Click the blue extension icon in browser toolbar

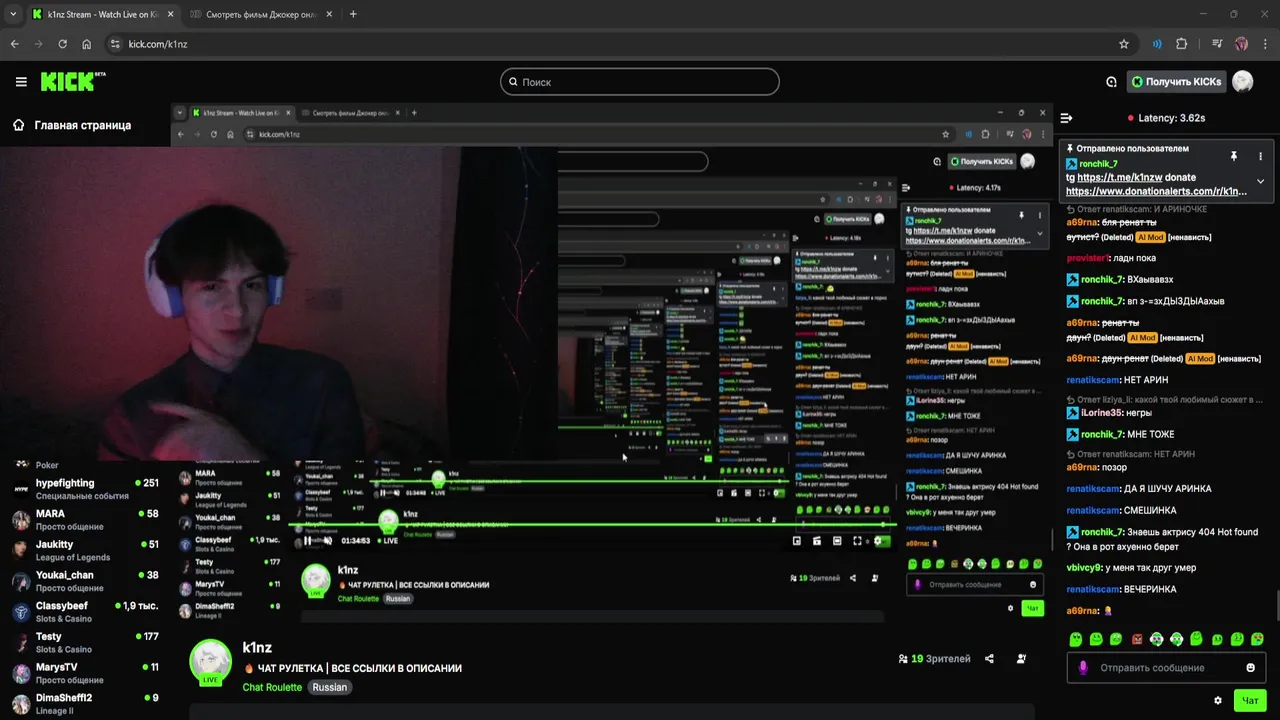[1157, 44]
